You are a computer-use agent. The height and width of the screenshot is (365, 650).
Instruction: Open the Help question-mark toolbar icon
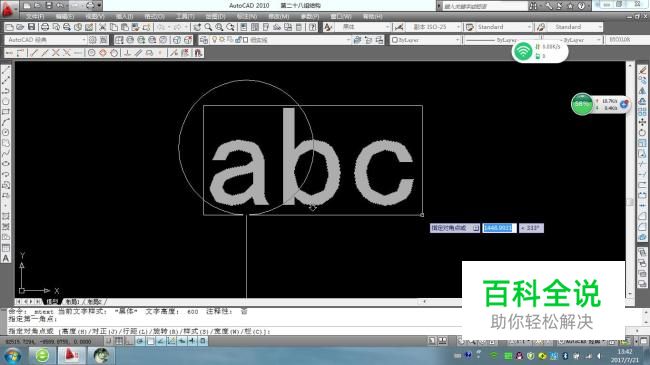(x=313, y=27)
